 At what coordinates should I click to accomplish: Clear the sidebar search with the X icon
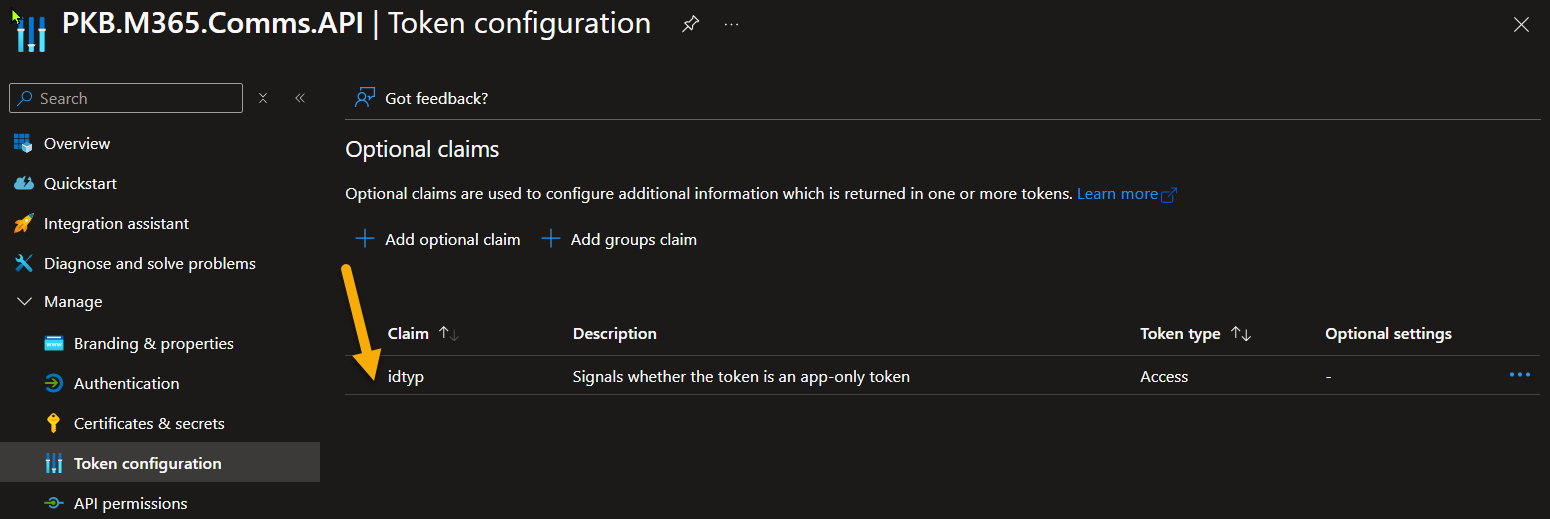(263, 98)
